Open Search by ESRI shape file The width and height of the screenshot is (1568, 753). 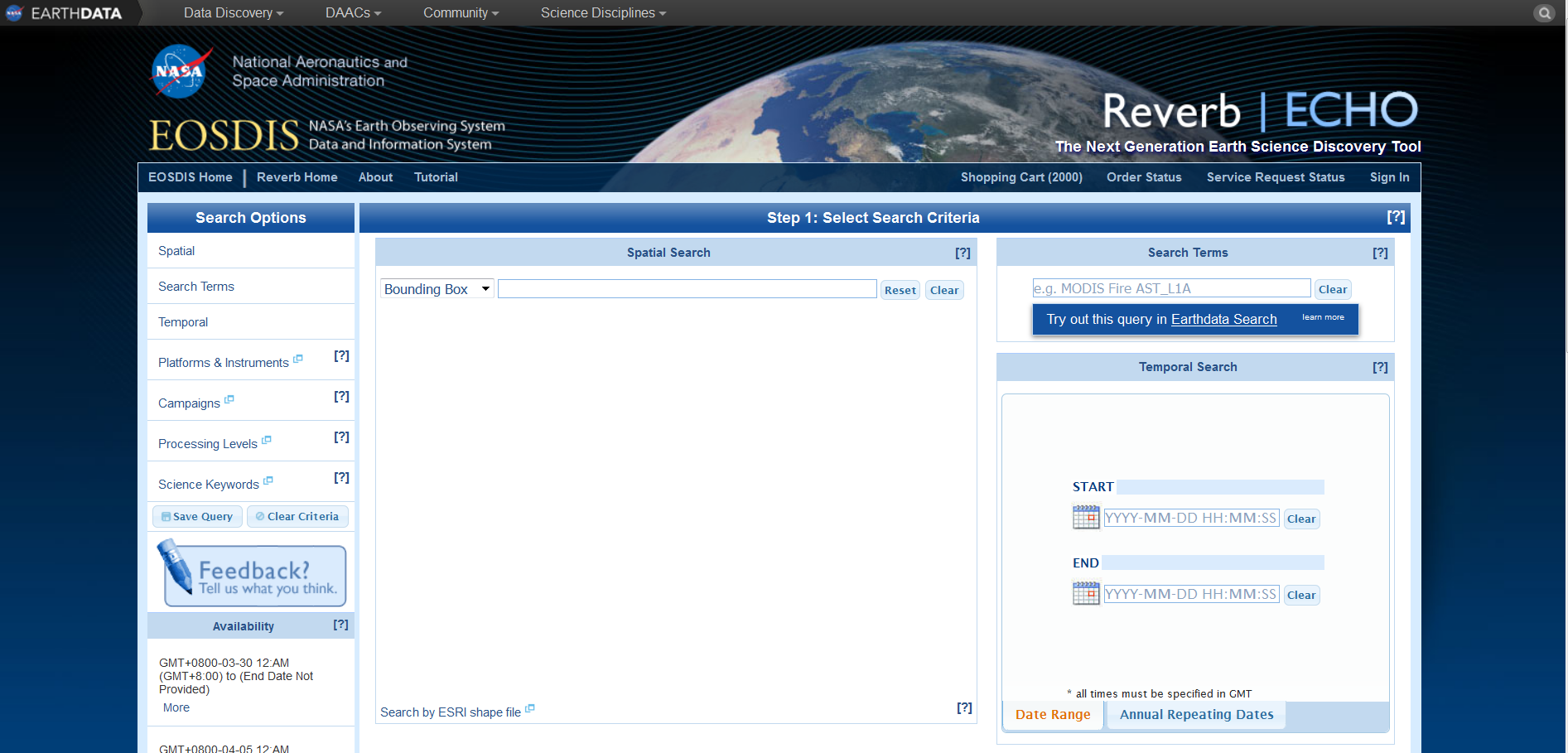tap(451, 712)
